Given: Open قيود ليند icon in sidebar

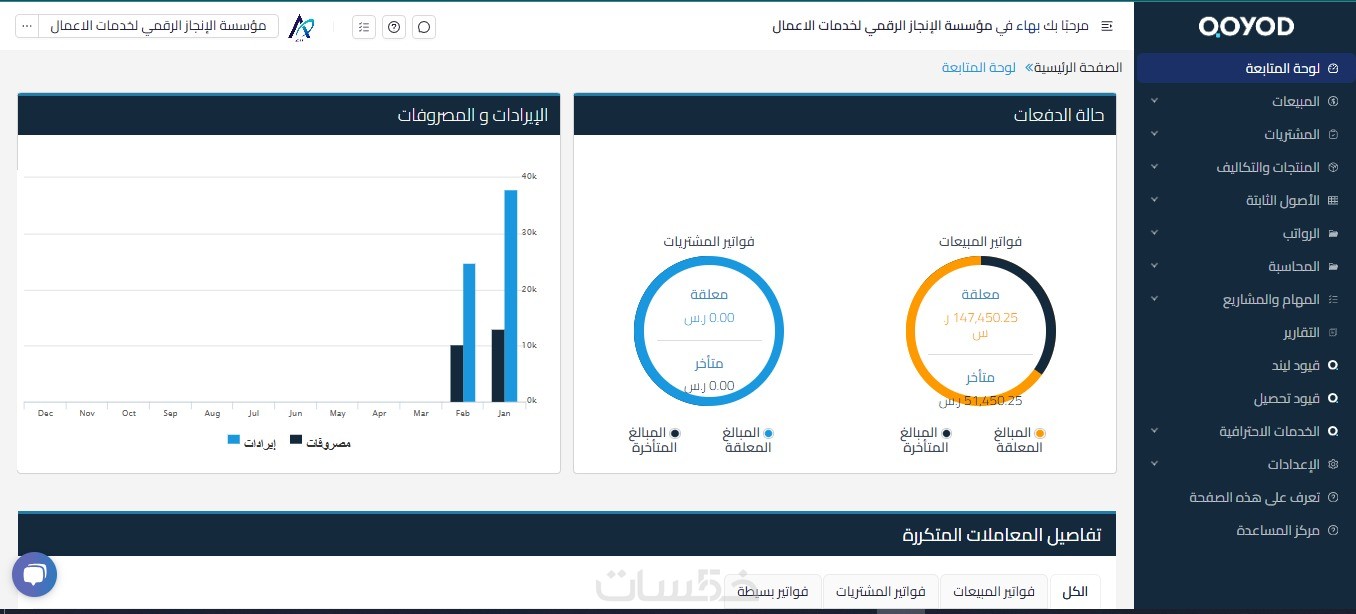Looking at the screenshot, I should (1332, 365).
